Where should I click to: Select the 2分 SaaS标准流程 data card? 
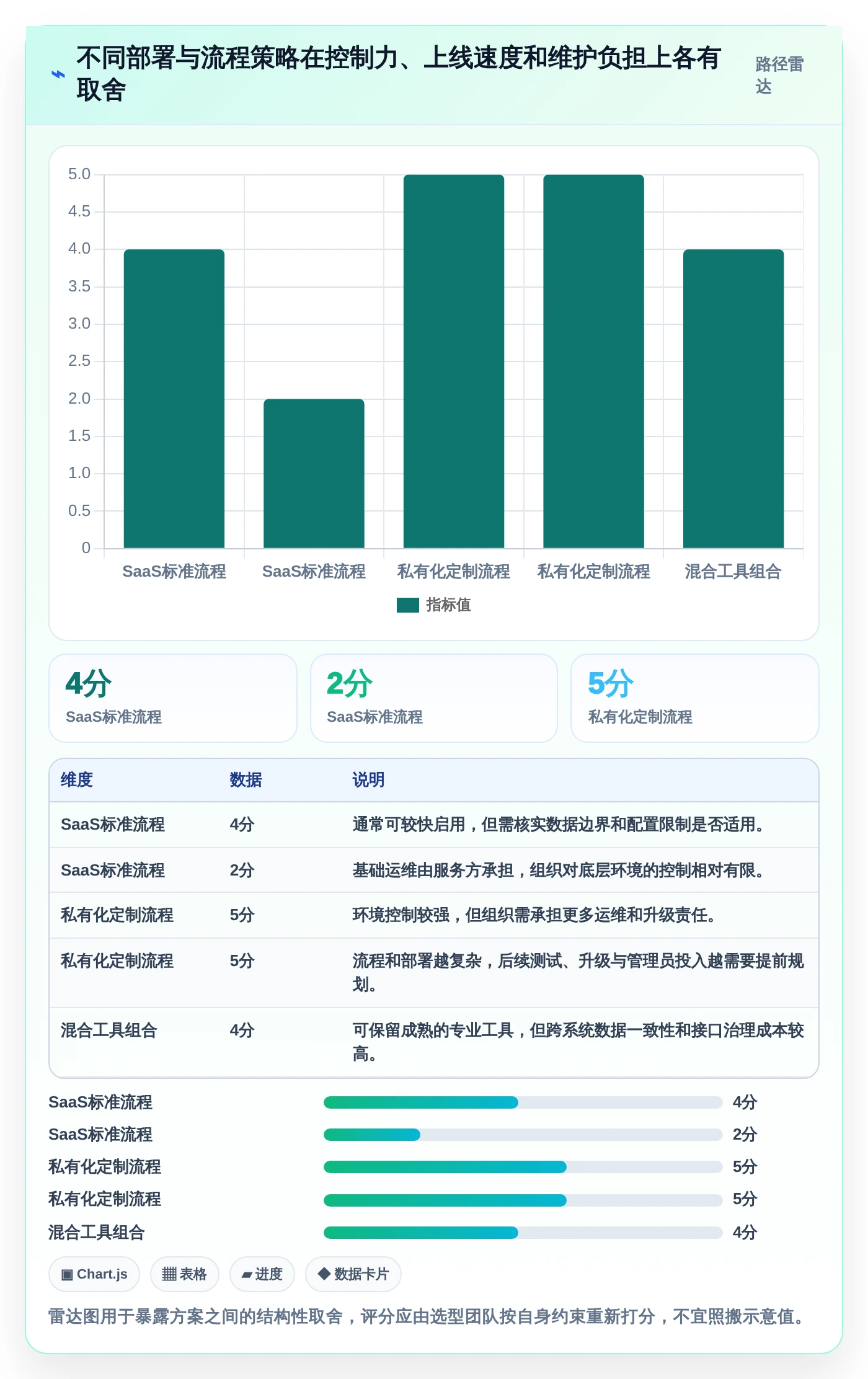click(434, 698)
